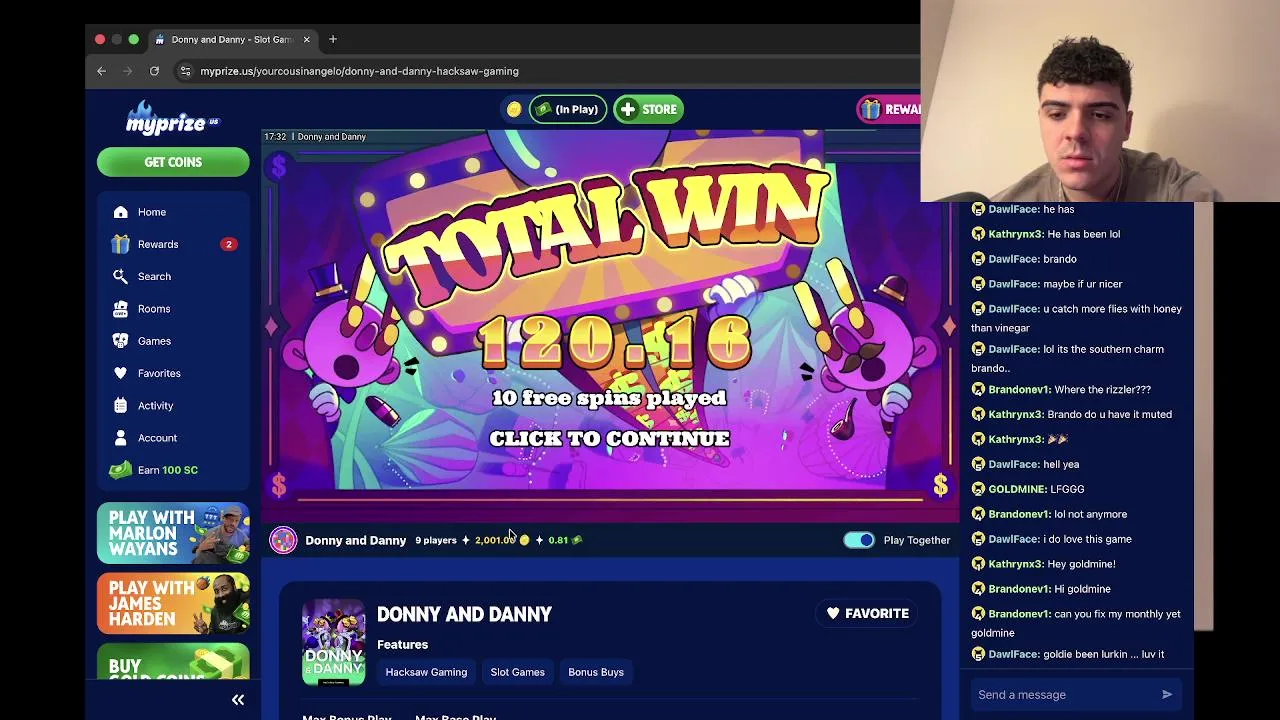This screenshot has width=1280, height=720.
Task: Click the GET COINS button
Action: pos(173,162)
